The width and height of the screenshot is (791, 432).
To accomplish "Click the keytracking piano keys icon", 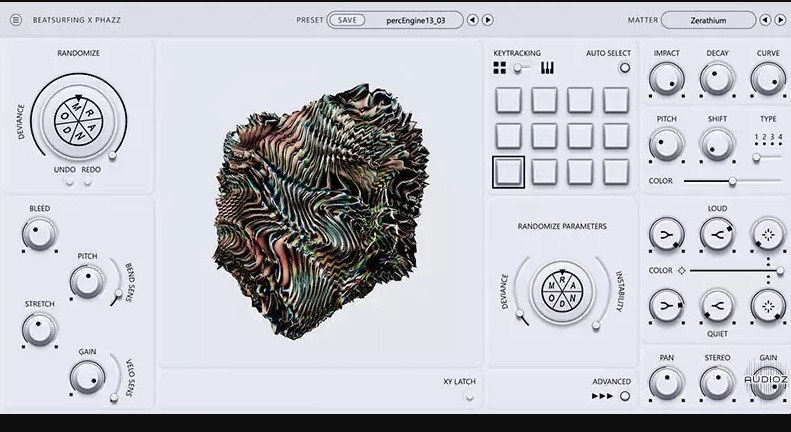I will 547,68.
